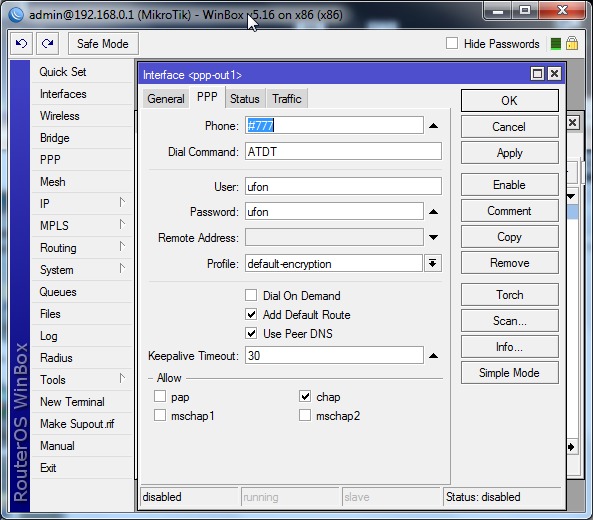Viewport: 593px width, 520px height.
Task: Open Radius menu item
Action: 81,358
